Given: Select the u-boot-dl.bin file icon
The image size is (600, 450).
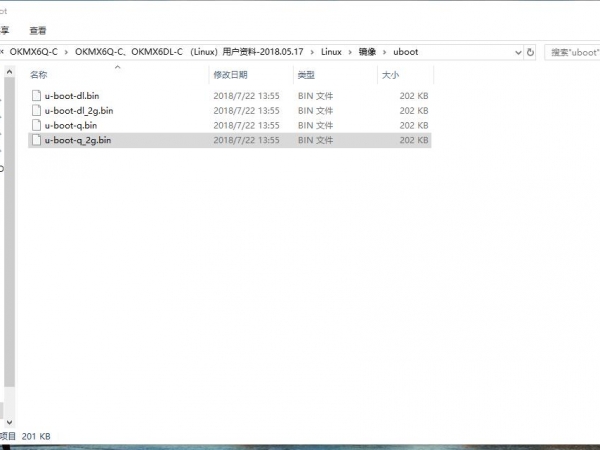Looking at the screenshot, I should click(x=37, y=95).
